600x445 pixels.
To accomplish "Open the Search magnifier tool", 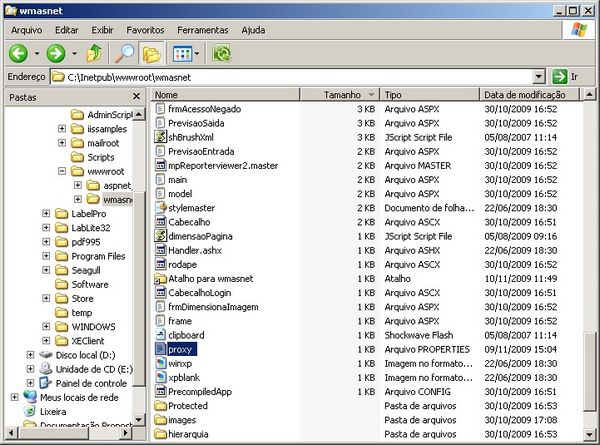I will 124,53.
